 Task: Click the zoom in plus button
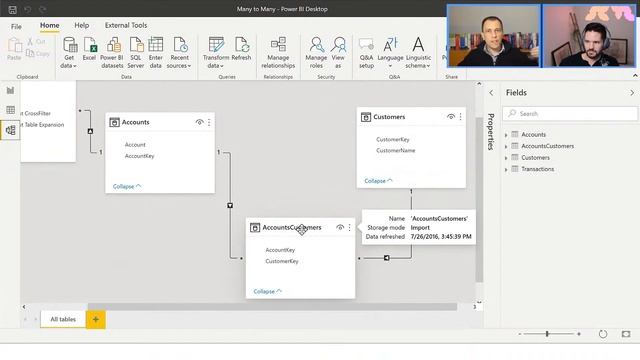579,334
